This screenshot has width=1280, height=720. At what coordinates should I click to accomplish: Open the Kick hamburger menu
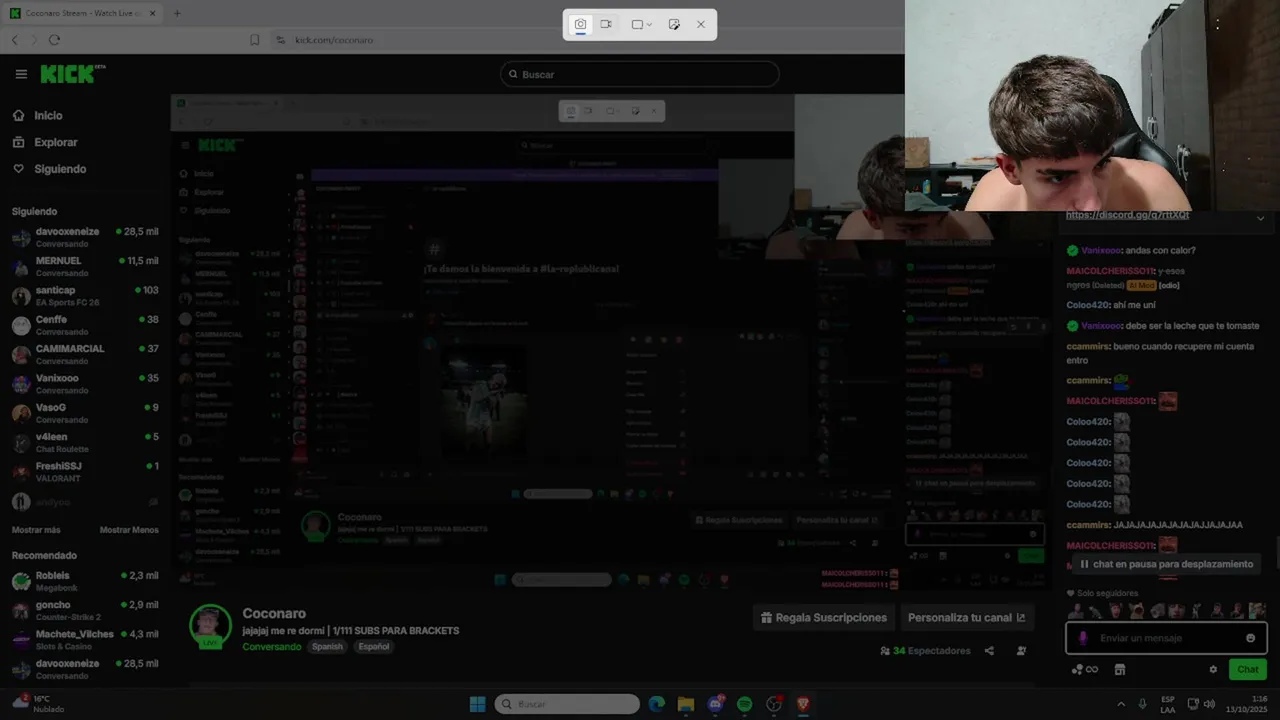pos(21,74)
